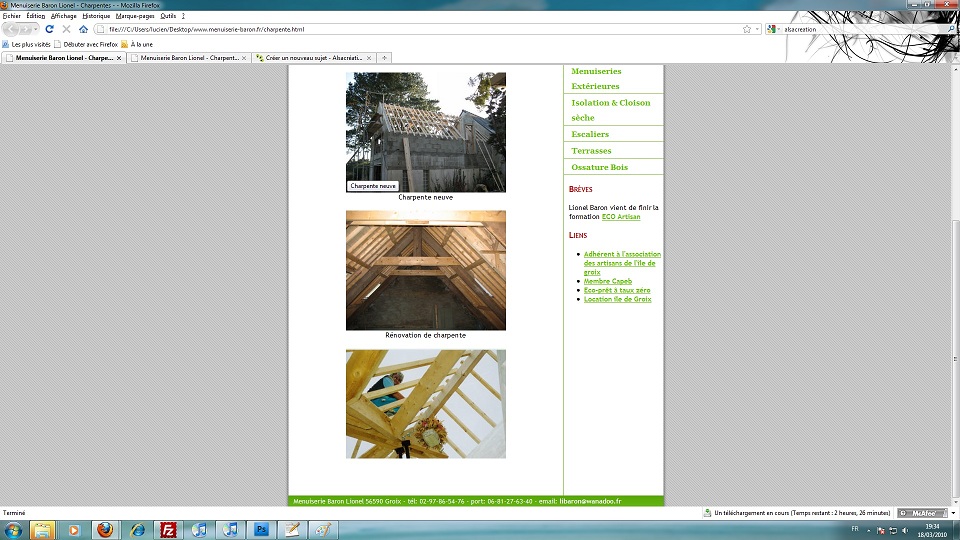Open Internet Explorer from taskbar
The width and height of the screenshot is (960, 540).
click(x=137, y=530)
